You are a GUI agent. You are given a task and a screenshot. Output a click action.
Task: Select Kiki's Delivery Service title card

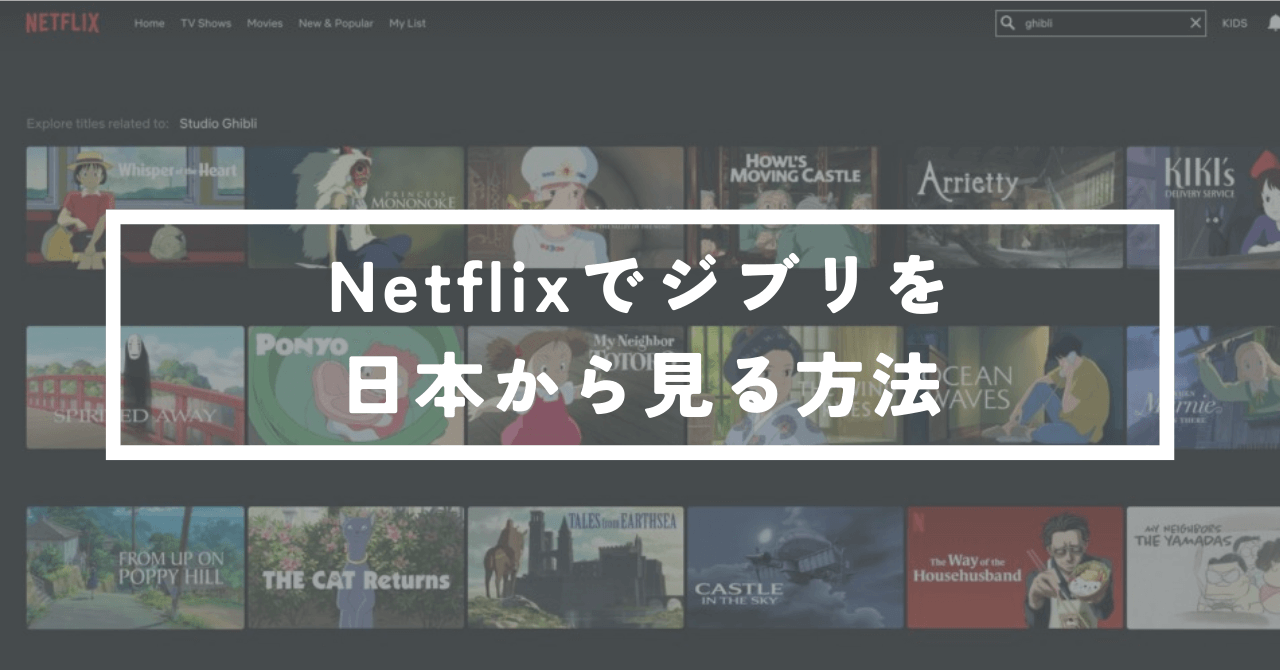coord(1203,207)
